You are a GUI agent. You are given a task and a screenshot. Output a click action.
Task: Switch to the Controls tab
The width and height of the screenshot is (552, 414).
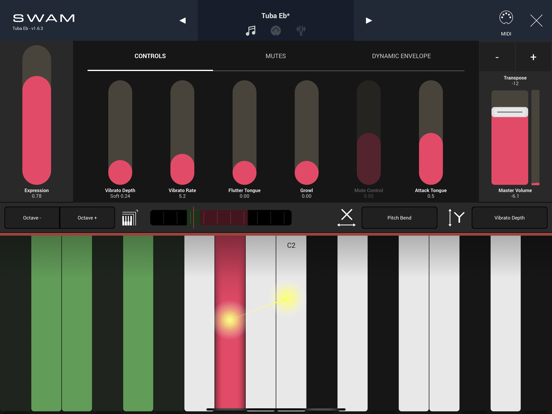coord(150,56)
